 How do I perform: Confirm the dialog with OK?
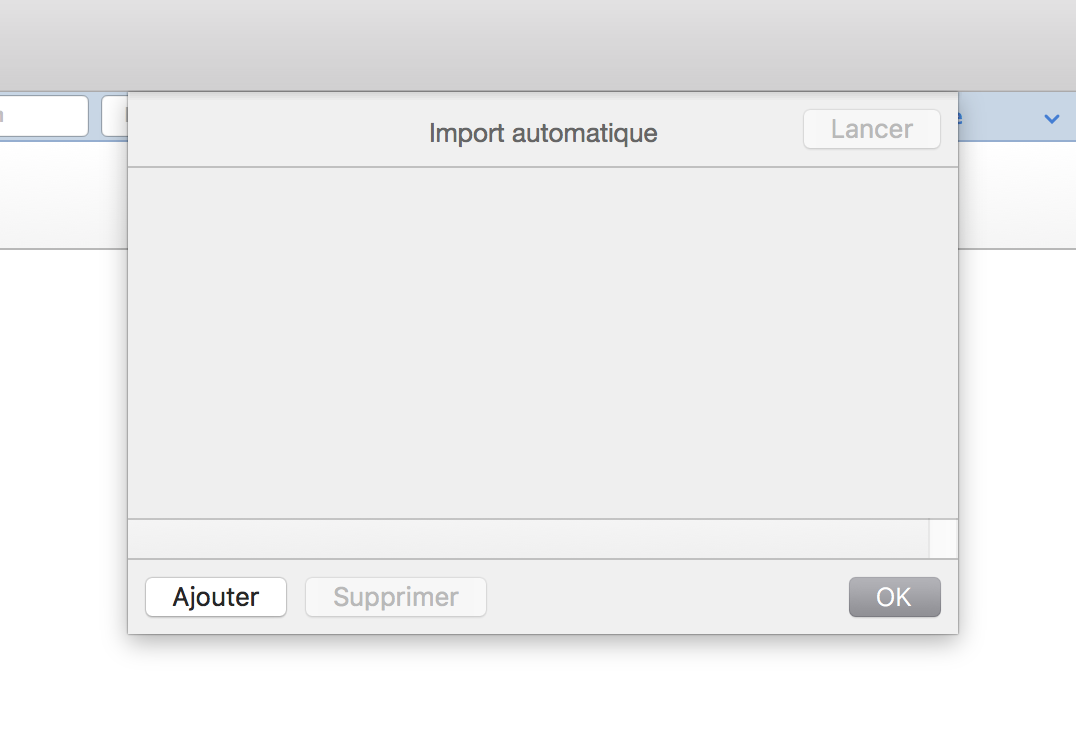[x=894, y=597]
